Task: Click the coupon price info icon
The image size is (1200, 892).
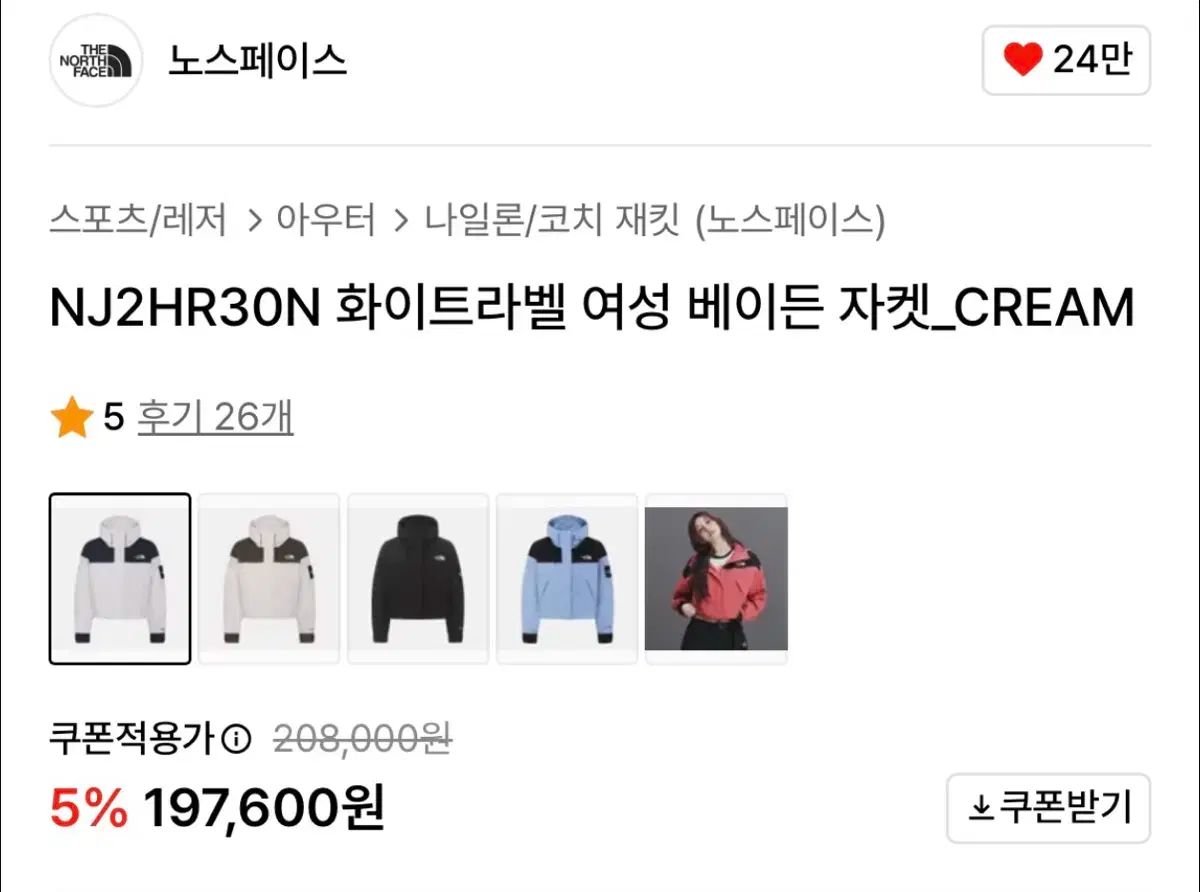Action: [236, 740]
